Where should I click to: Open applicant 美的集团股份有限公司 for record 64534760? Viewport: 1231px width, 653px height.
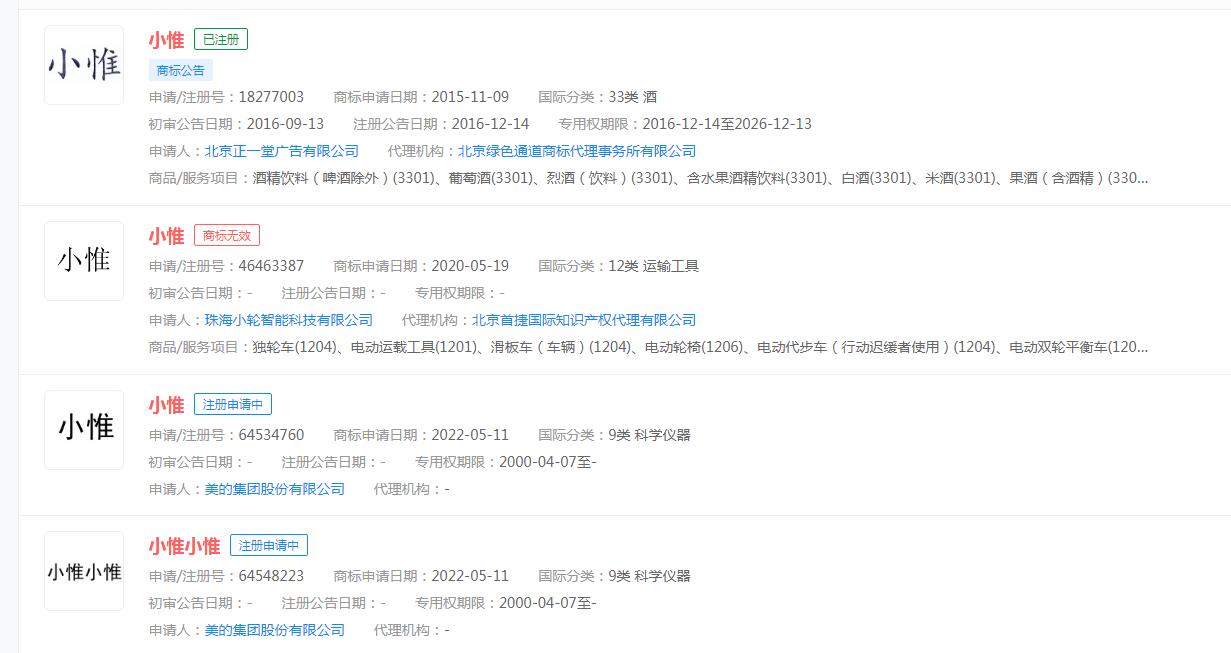pyautogui.click(x=275, y=489)
